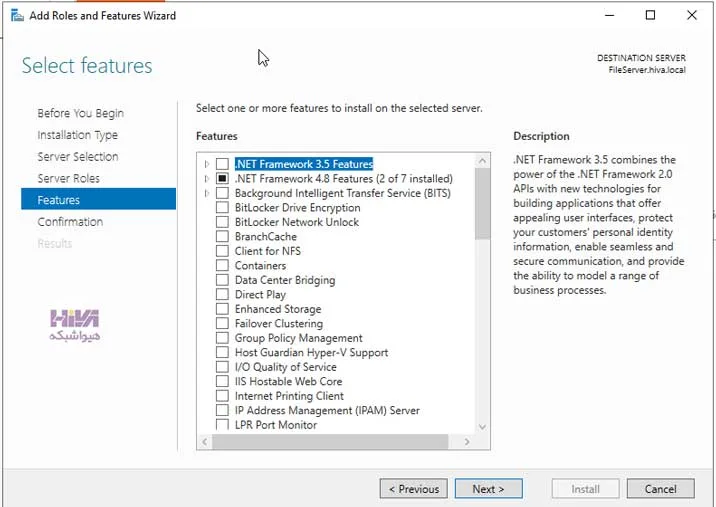Image resolution: width=716 pixels, height=507 pixels.
Task: Check the .NET Framework 3.5 Features box
Action: pos(222,164)
